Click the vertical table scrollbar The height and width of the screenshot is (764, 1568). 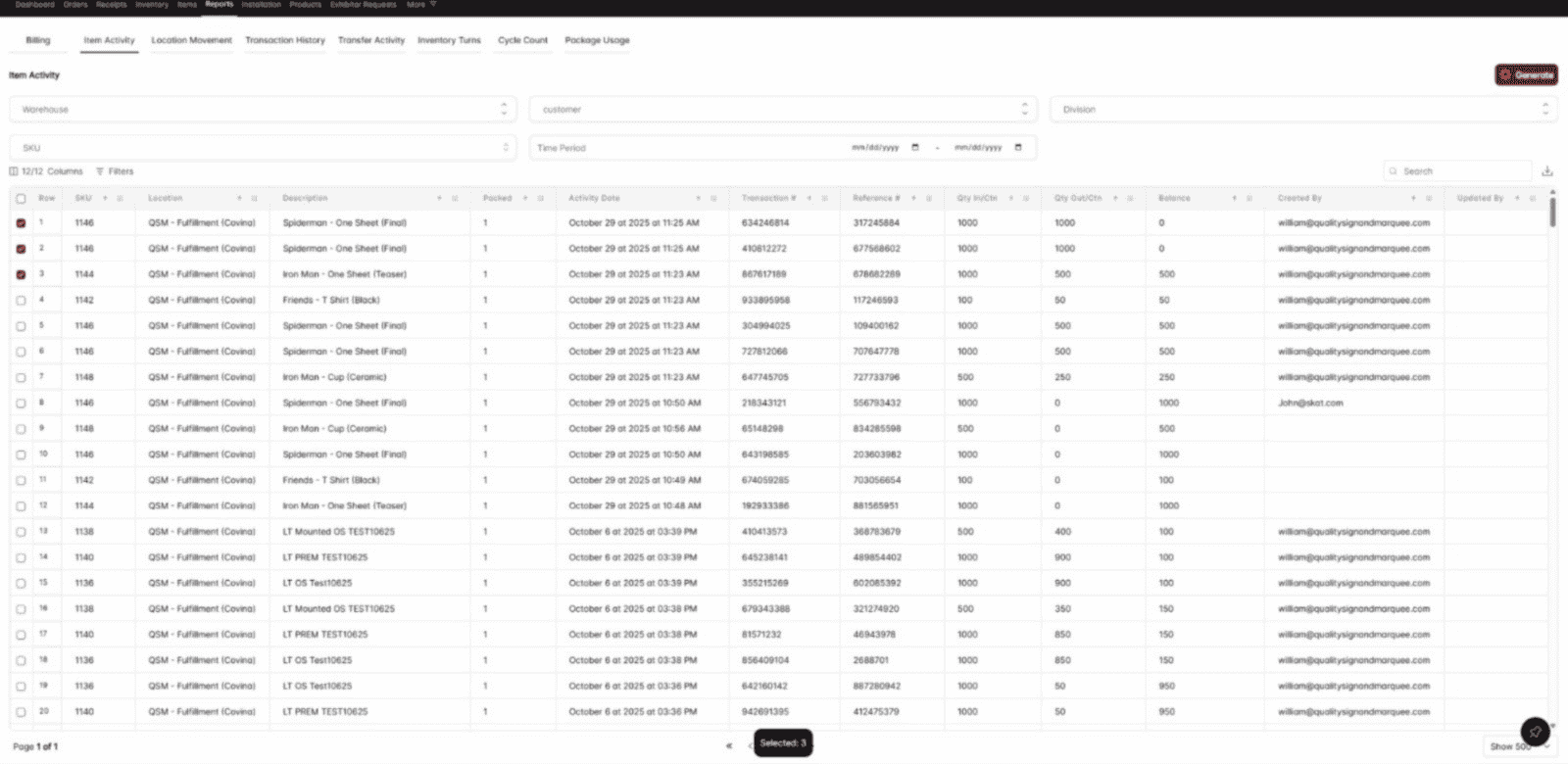tap(1552, 212)
